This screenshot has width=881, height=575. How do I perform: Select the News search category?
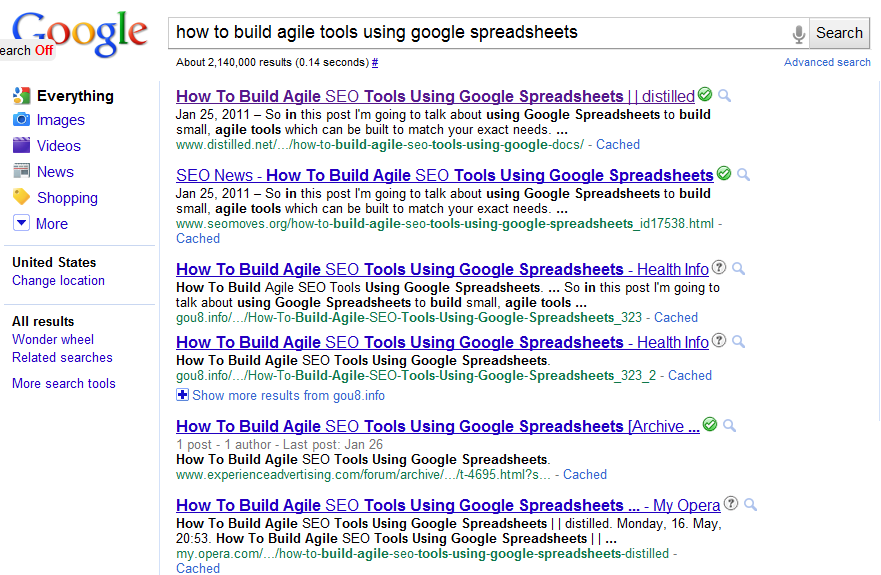tap(55, 171)
